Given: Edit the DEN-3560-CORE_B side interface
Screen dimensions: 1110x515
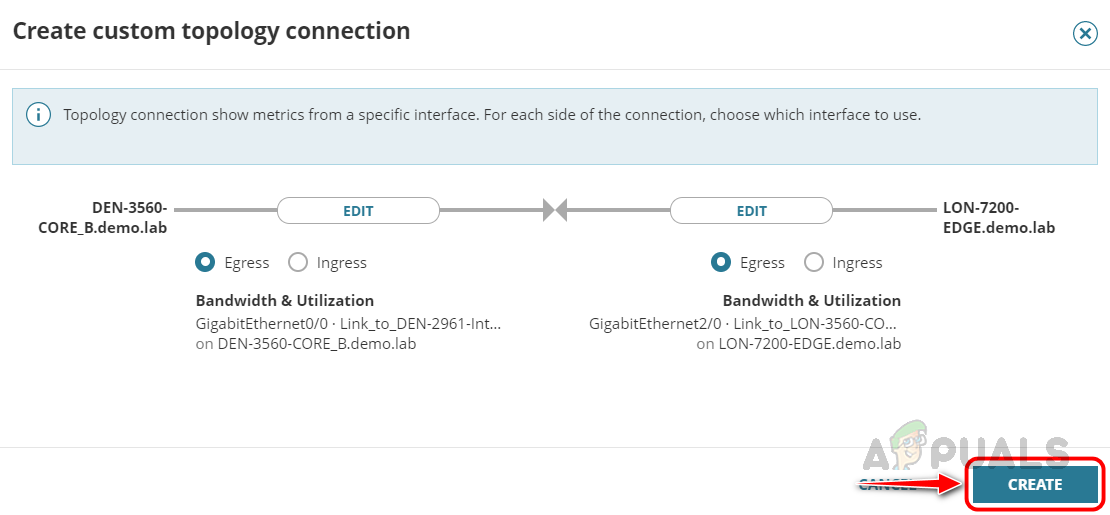Looking at the screenshot, I should (358, 211).
